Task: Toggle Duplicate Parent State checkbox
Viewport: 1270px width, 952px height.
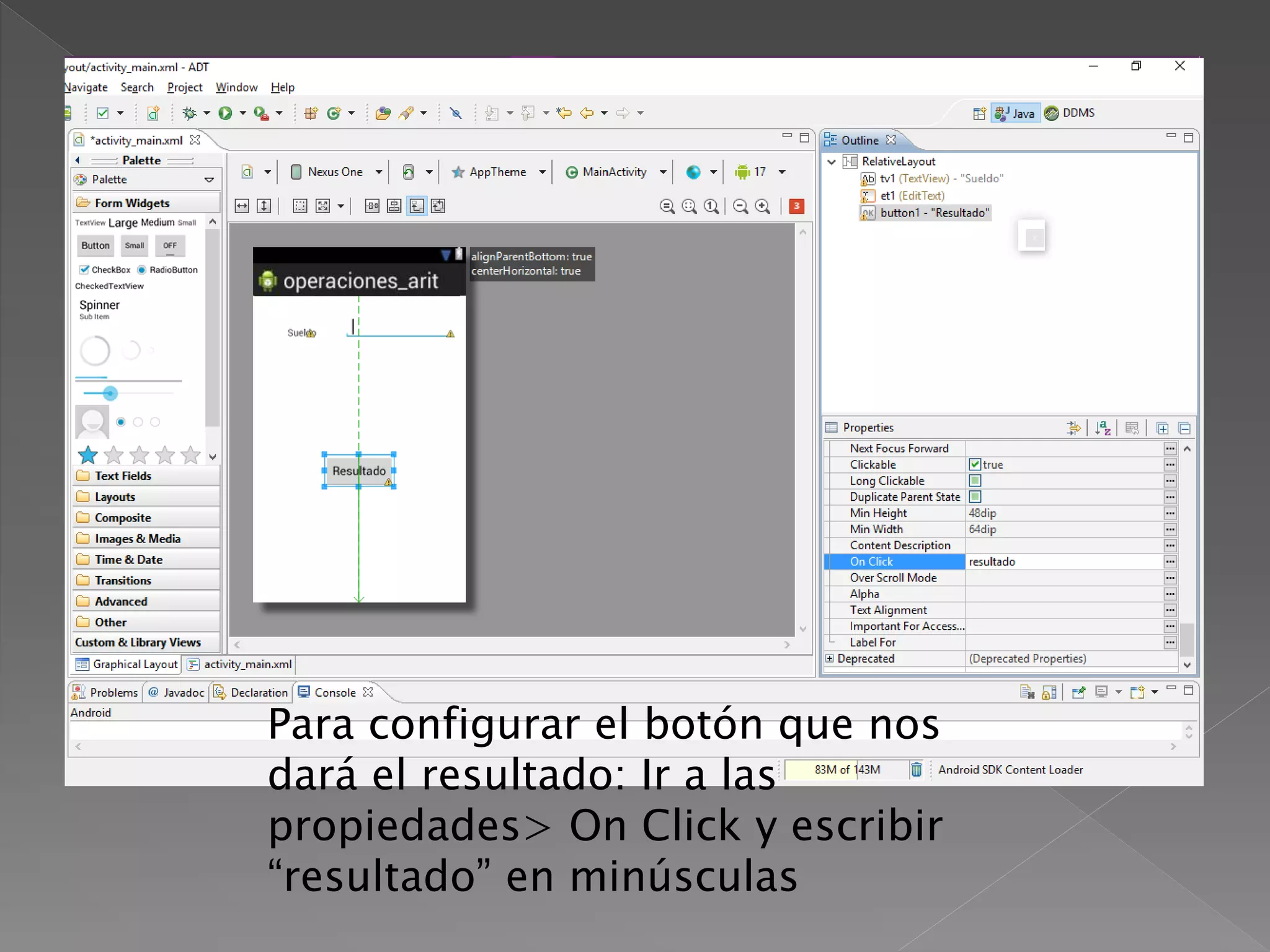Action: click(x=975, y=496)
